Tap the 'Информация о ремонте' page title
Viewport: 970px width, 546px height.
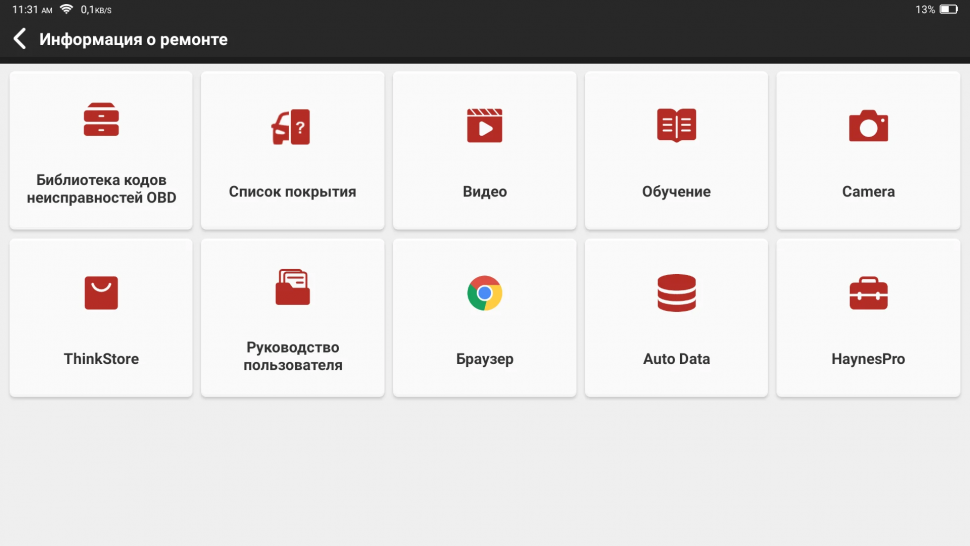coord(133,40)
